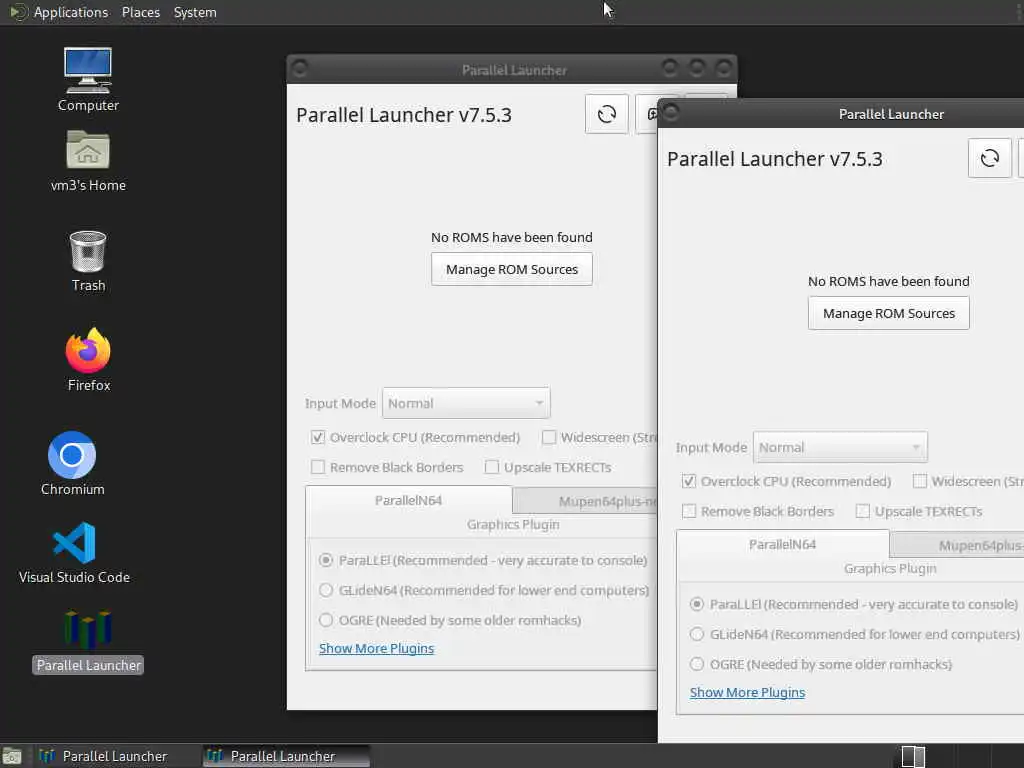1024x768 pixels.
Task: Click 'No ROMS have been found' in back window
Action: (512, 237)
